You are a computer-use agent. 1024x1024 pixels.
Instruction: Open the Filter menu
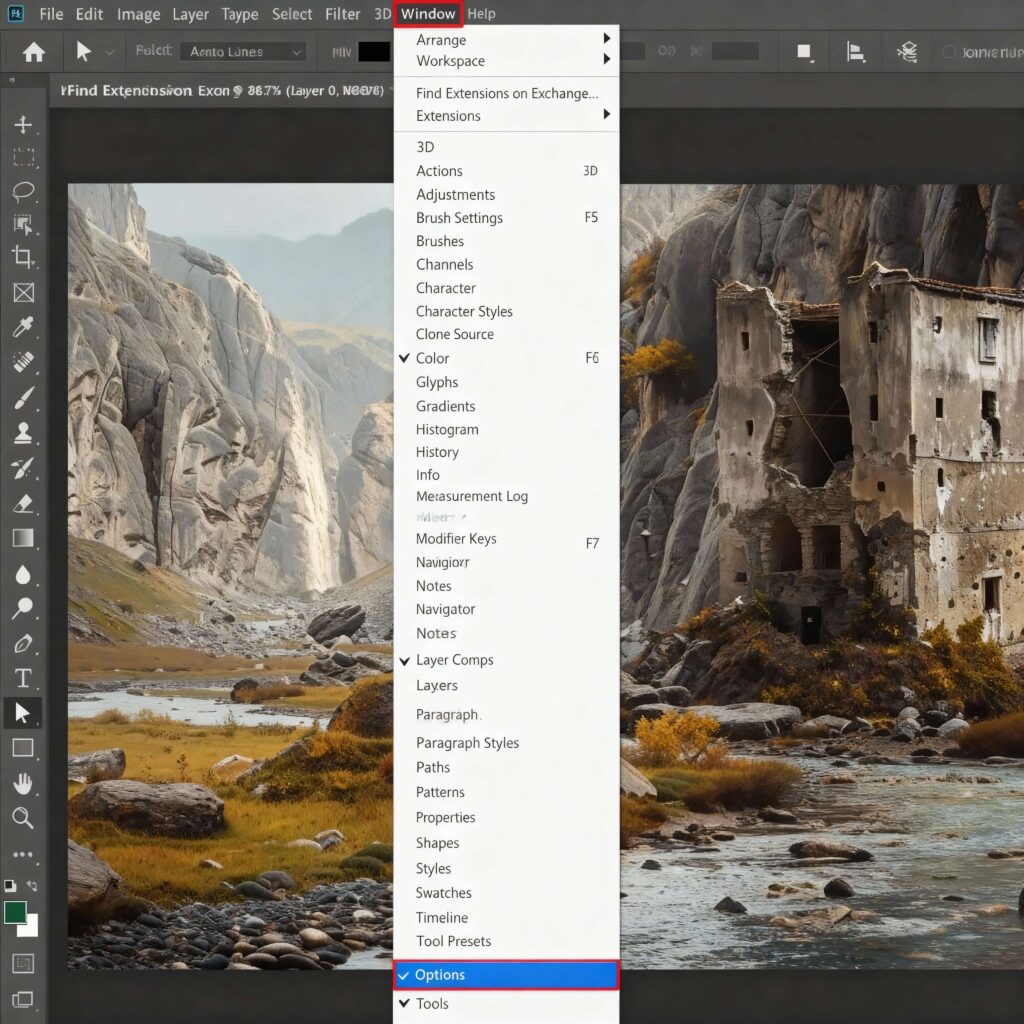pos(343,14)
